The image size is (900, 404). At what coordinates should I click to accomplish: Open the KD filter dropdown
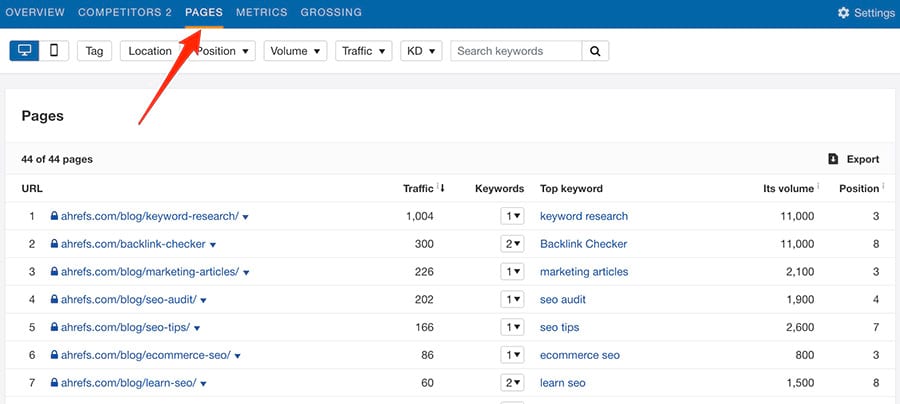coord(421,51)
